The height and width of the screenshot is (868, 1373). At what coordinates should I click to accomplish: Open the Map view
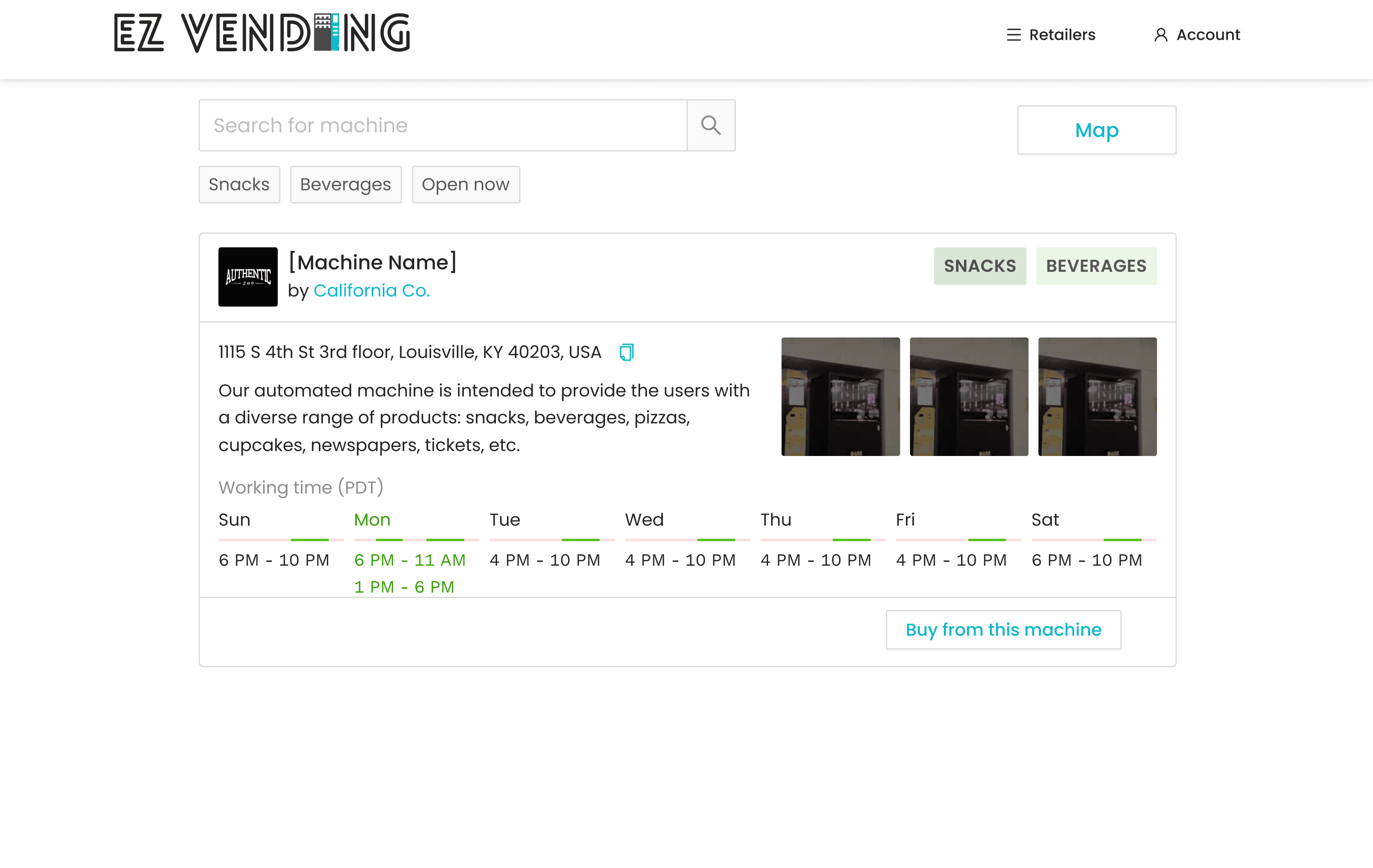coord(1097,129)
